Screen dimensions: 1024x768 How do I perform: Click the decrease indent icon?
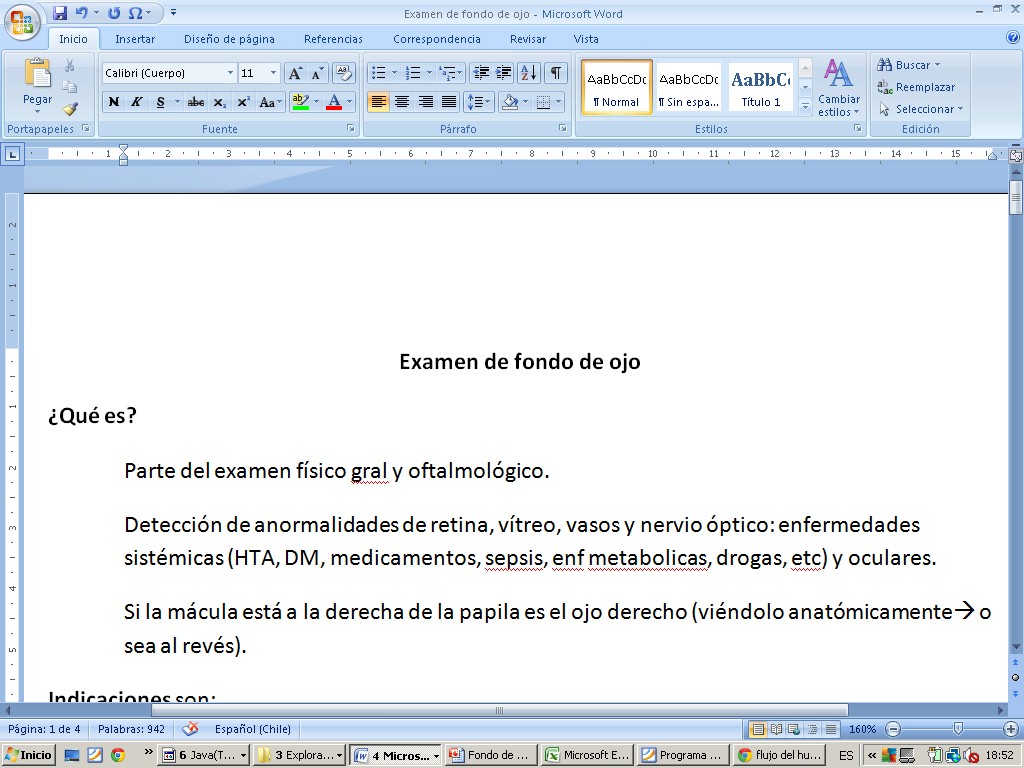[481, 73]
